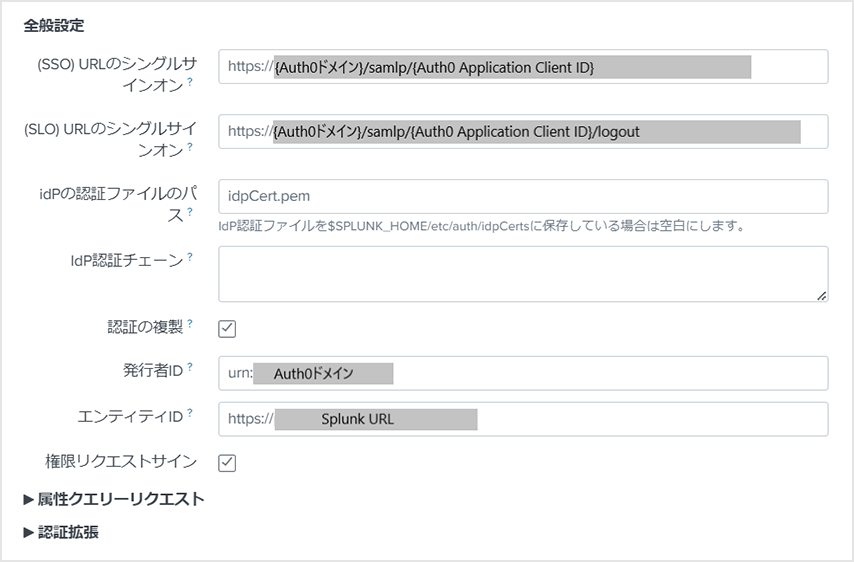Image resolution: width=854 pixels, height=562 pixels.
Task: Click into the SLO logout URL field
Action: [523, 131]
